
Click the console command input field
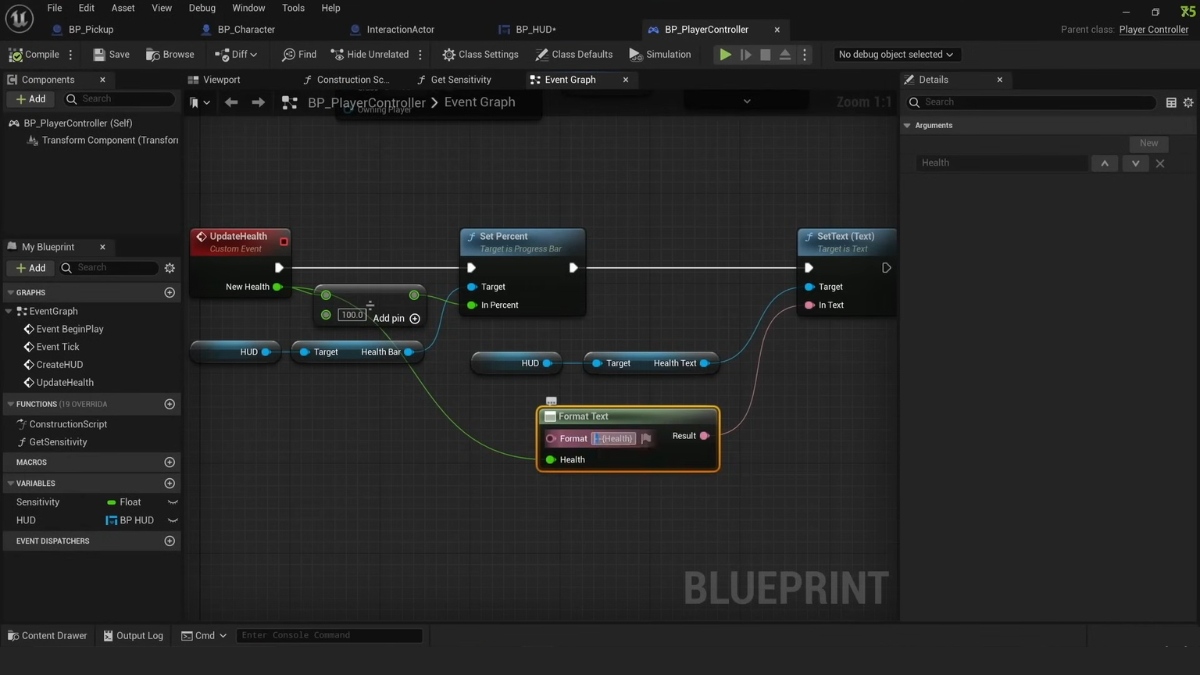(x=330, y=635)
